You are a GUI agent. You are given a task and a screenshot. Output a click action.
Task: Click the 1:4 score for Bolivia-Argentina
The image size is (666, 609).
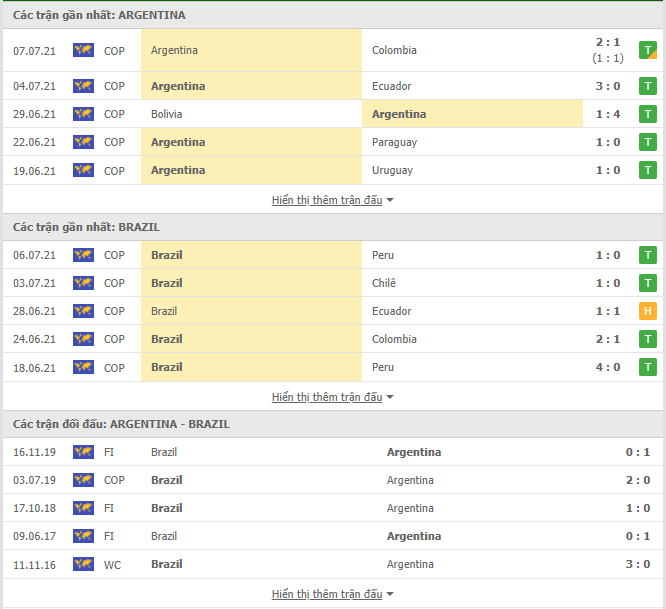(x=608, y=114)
